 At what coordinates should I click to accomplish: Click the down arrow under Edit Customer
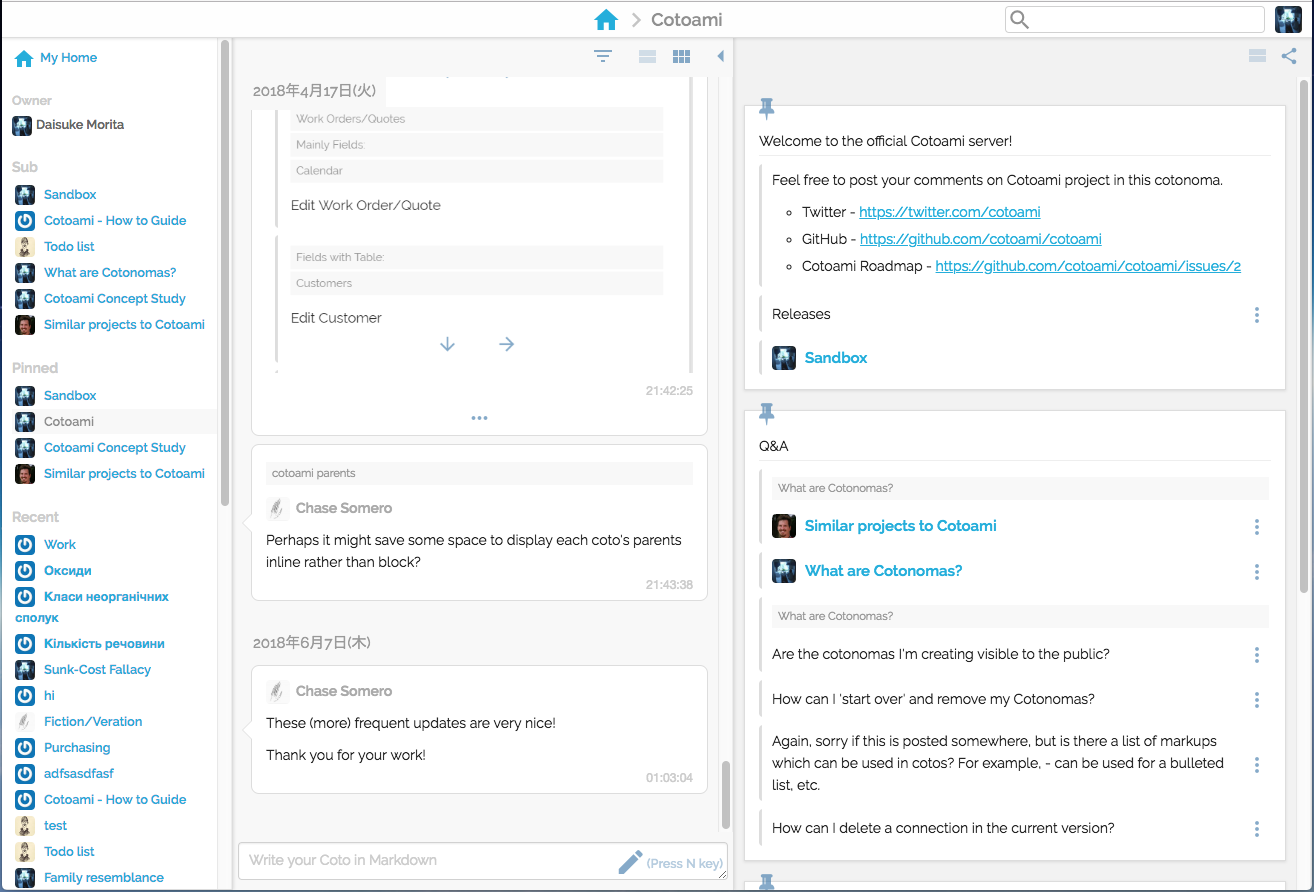[447, 344]
